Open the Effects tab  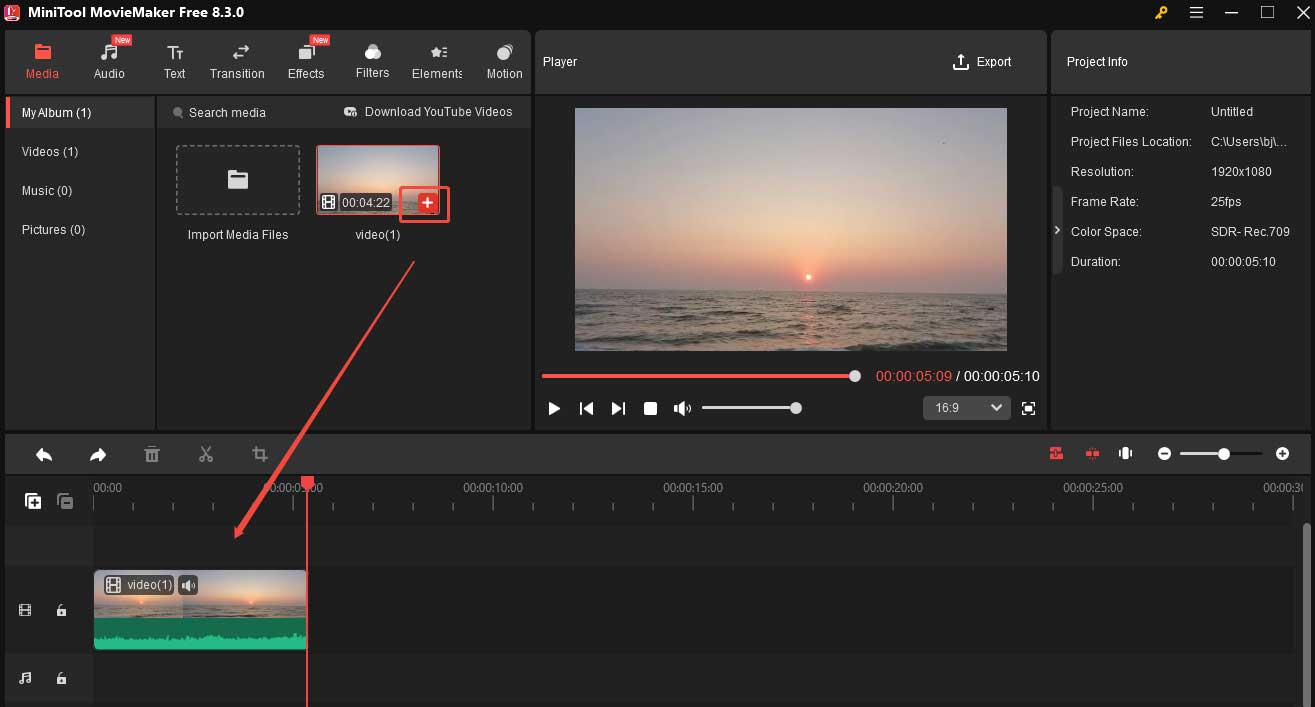(306, 61)
